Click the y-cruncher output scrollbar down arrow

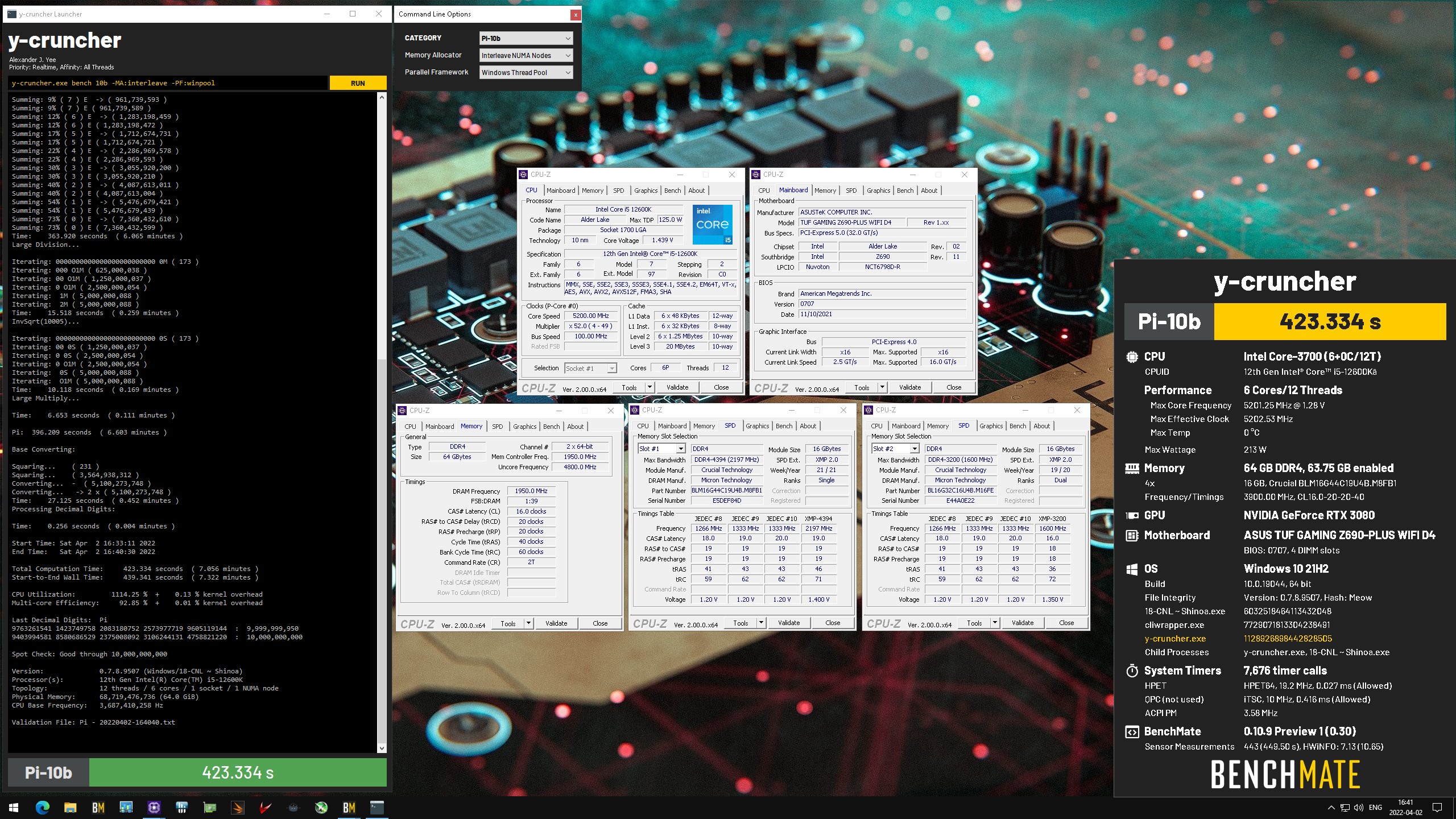pyautogui.click(x=382, y=748)
